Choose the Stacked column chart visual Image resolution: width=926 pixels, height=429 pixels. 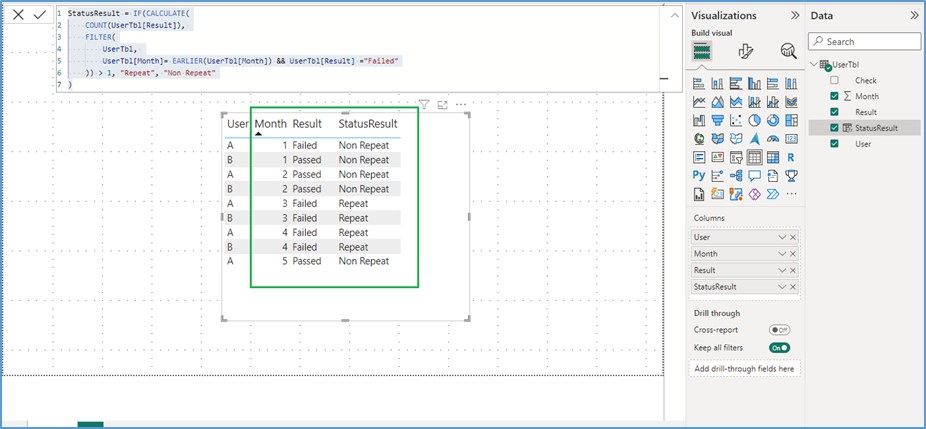(x=718, y=83)
